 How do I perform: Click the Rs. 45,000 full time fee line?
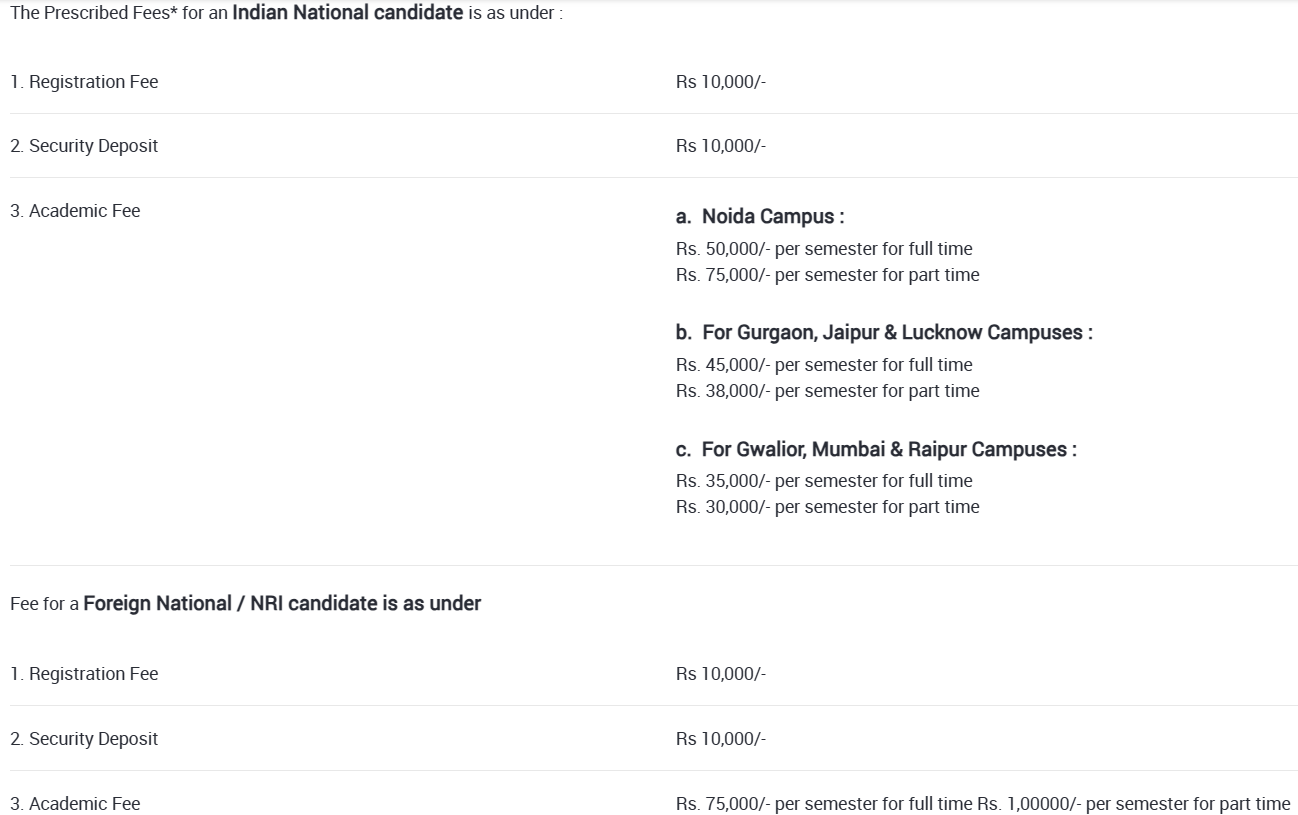823,365
